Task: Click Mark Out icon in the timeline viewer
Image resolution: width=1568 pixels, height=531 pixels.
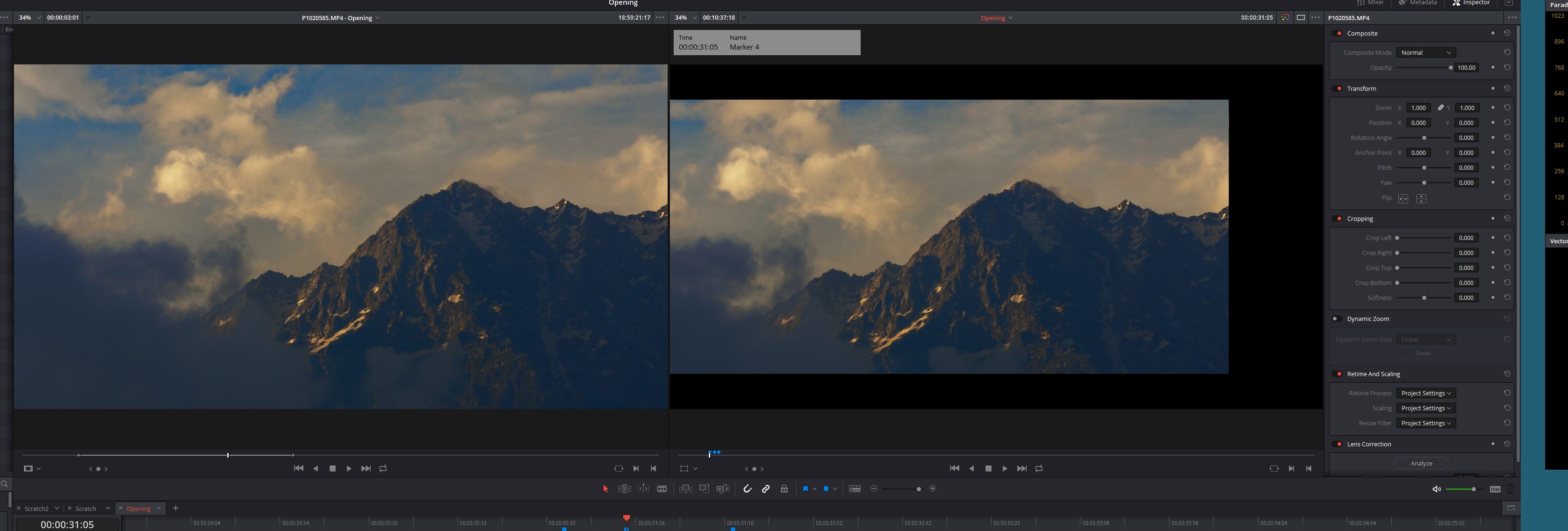Action: point(1309,469)
